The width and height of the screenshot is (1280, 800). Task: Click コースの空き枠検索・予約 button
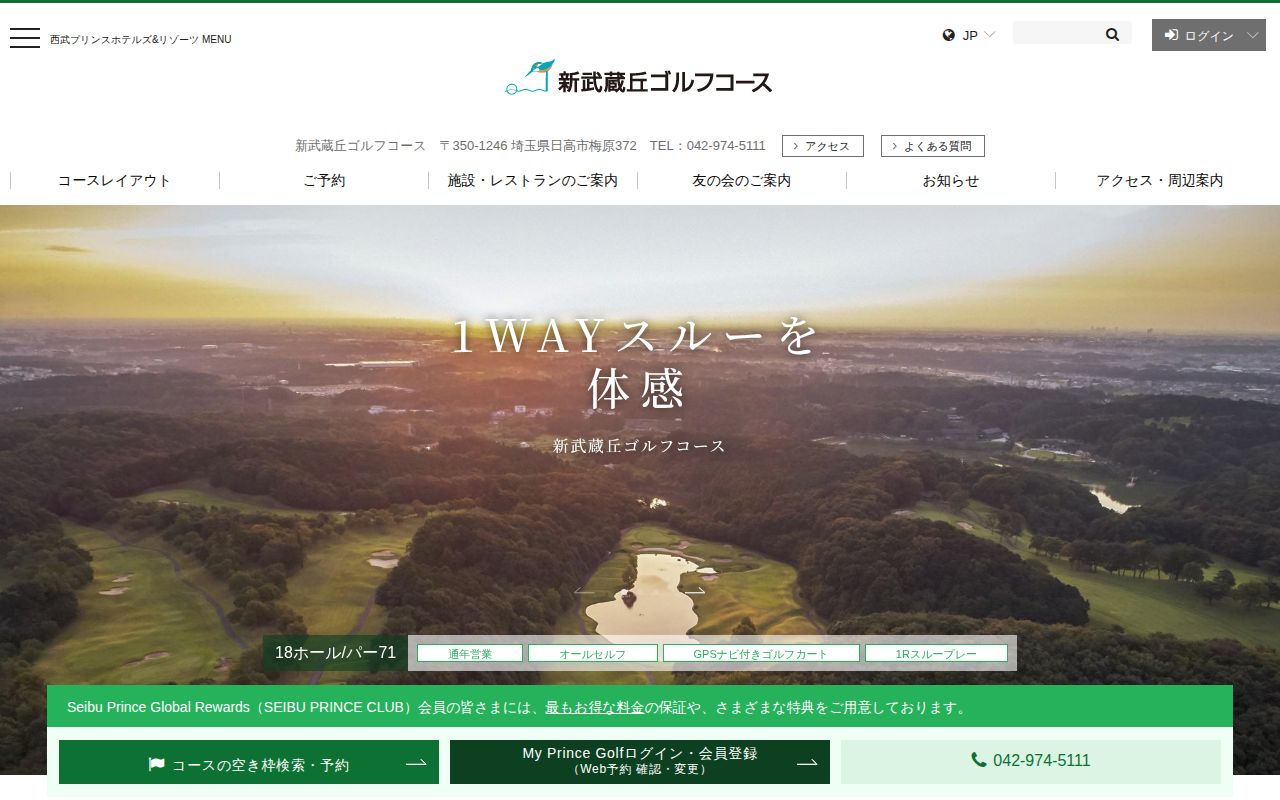tap(249, 762)
